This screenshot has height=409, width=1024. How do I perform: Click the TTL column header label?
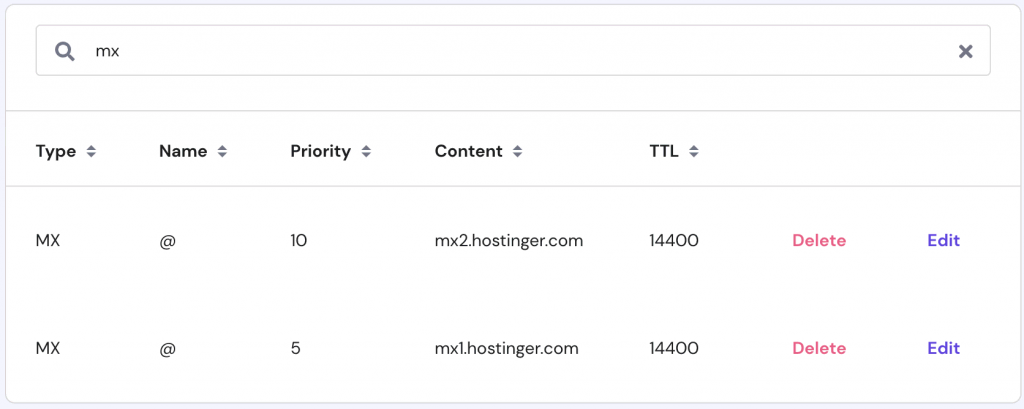pyautogui.click(x=663, y=152)
